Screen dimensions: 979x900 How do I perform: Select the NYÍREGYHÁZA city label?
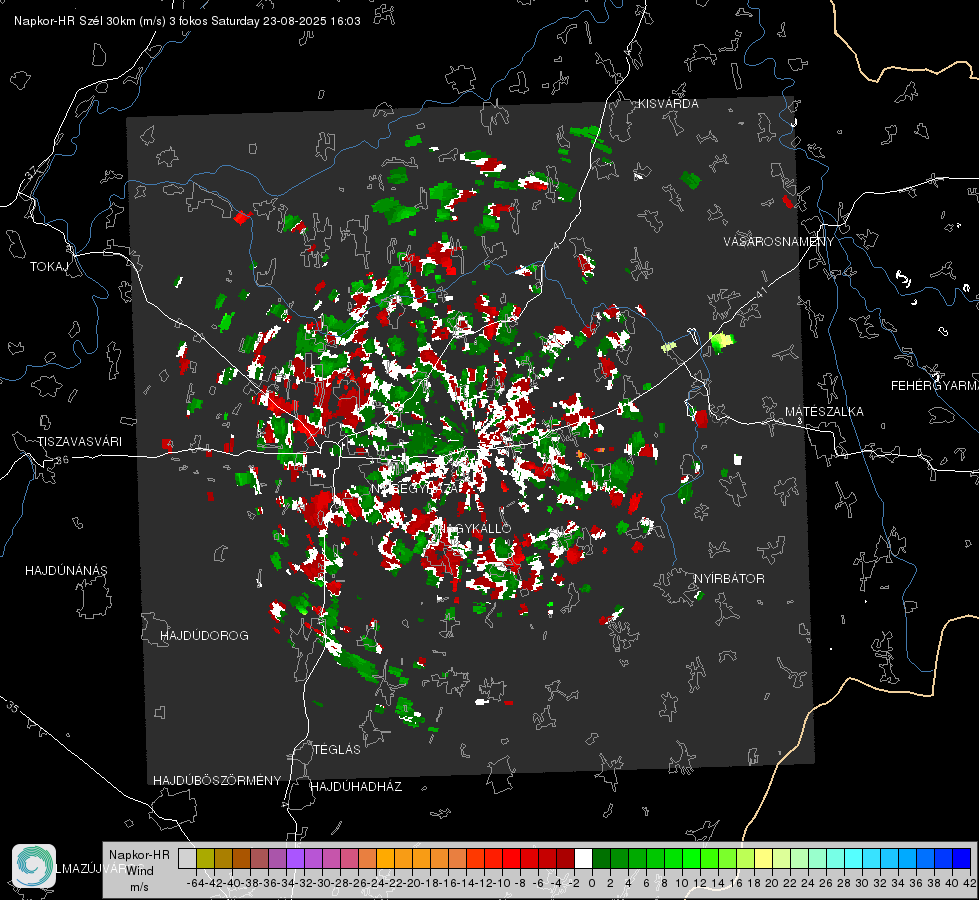click(x=416, y=488)
